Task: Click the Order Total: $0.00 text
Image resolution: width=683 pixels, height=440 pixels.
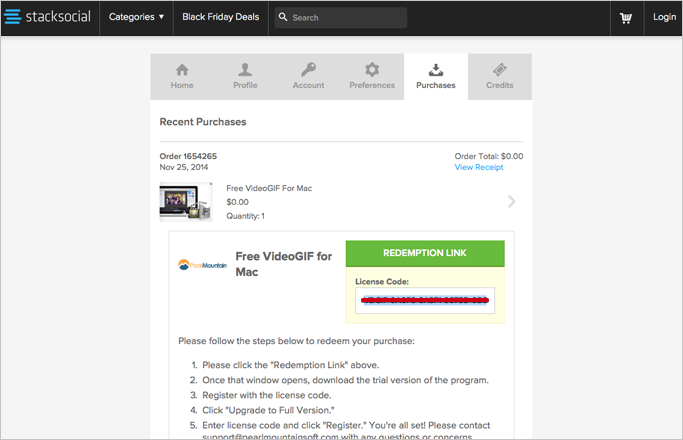Action: tap(489, 156)
